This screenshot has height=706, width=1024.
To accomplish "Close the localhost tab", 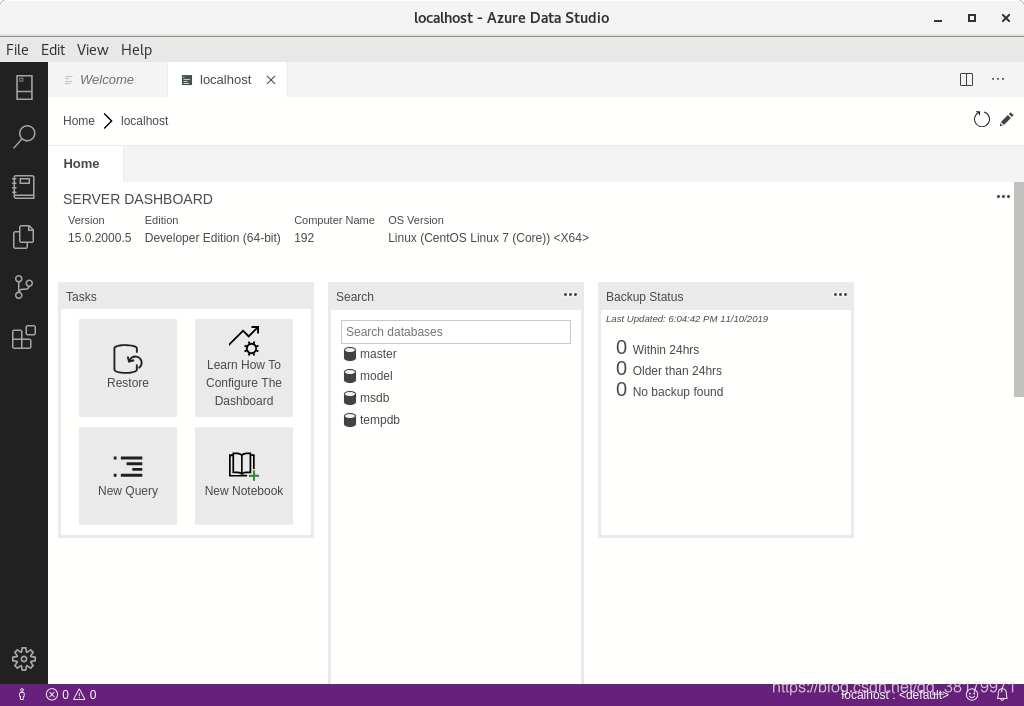I will 271,80.
